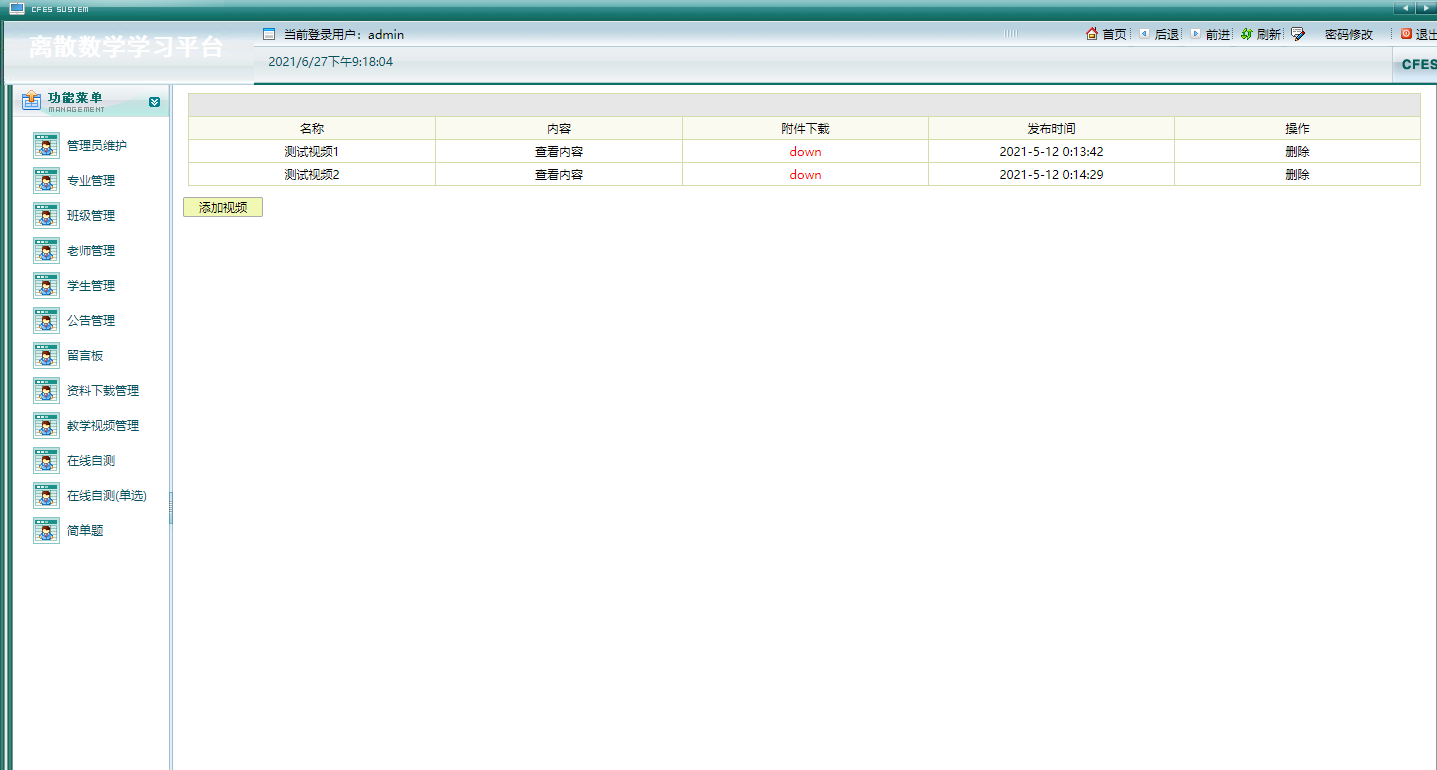Click the 退出 logout text
Image resolution: width=1437 pixels, height=770 pixels.
coord(1426,34)
